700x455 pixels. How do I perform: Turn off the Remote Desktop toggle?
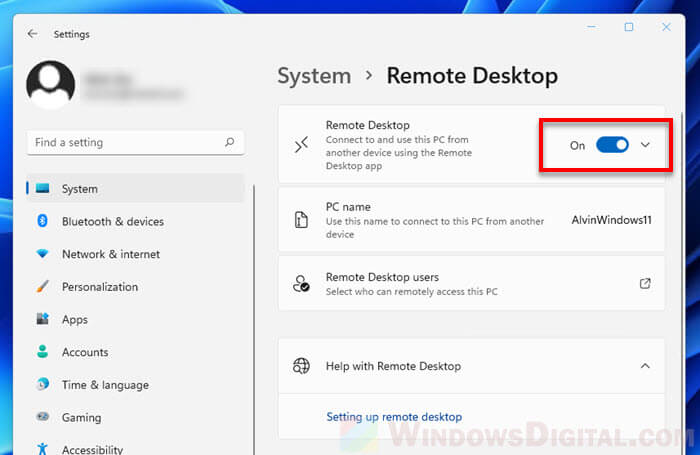612,145
